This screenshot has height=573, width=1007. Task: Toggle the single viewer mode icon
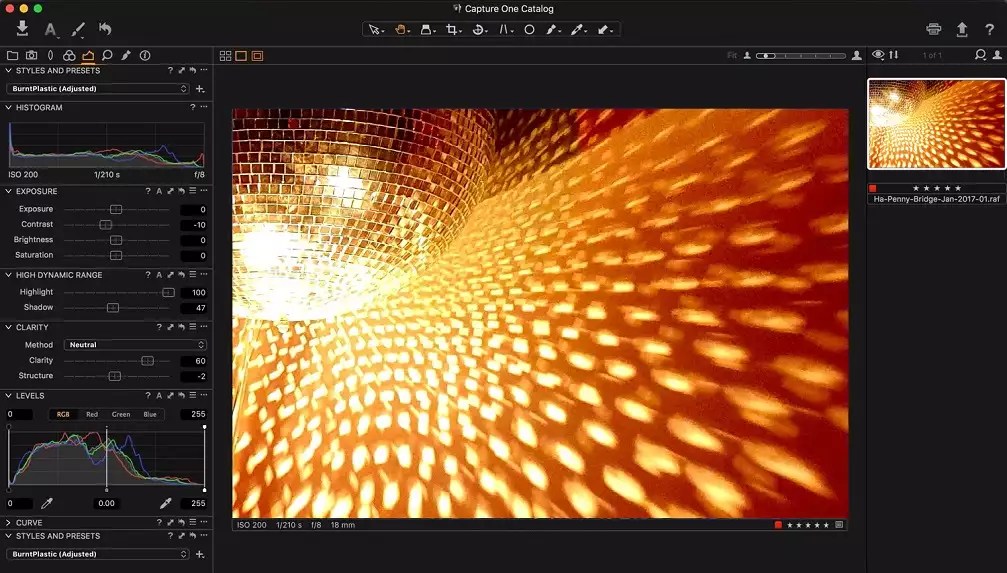pos(241,56)
